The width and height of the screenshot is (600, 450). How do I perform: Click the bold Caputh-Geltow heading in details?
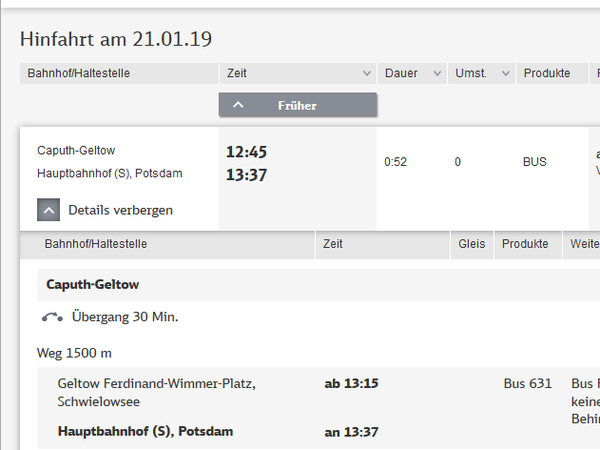coord(92,284)
